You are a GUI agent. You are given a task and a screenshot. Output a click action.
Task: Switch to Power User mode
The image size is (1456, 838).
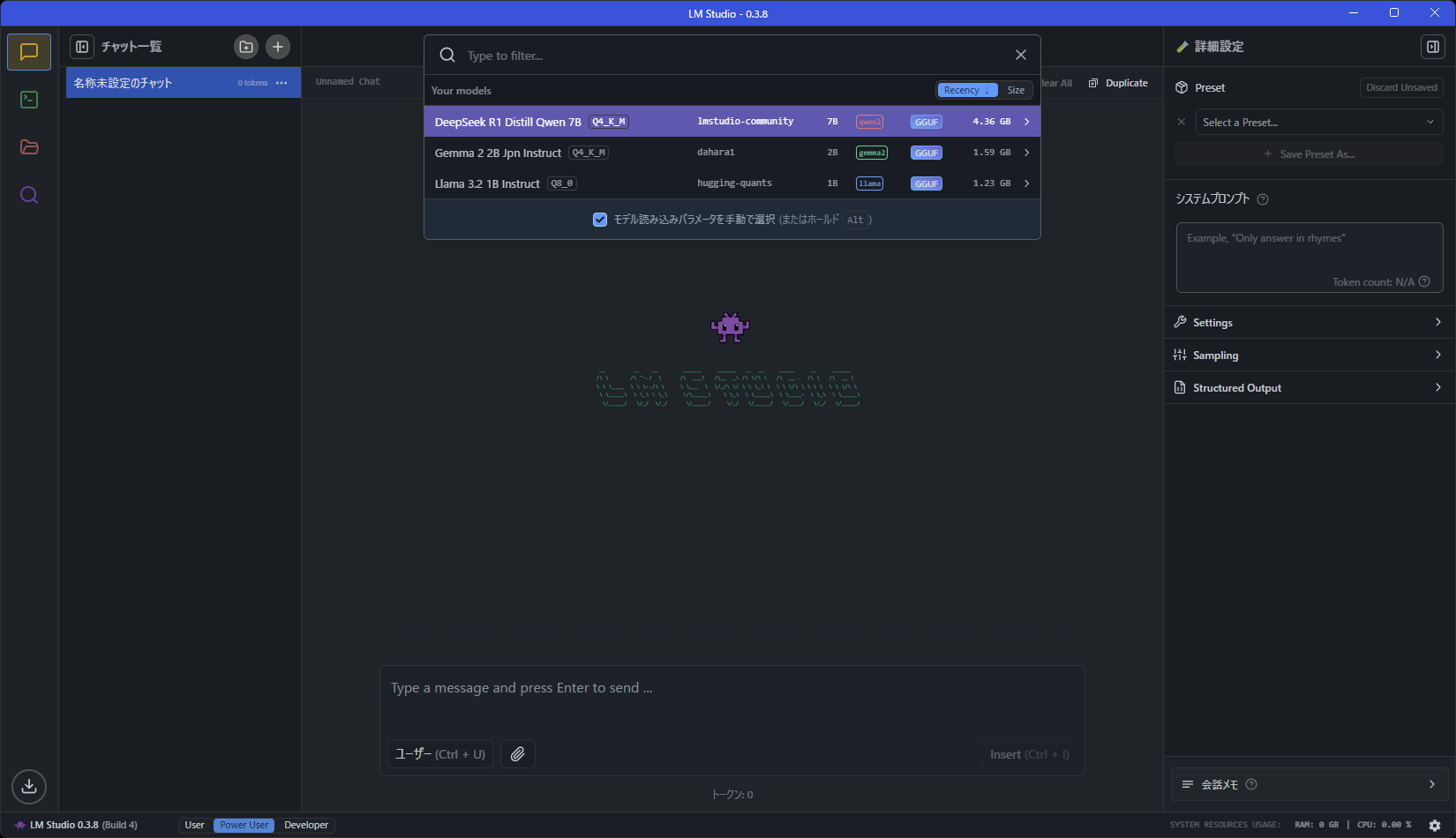tap(244, 826)
